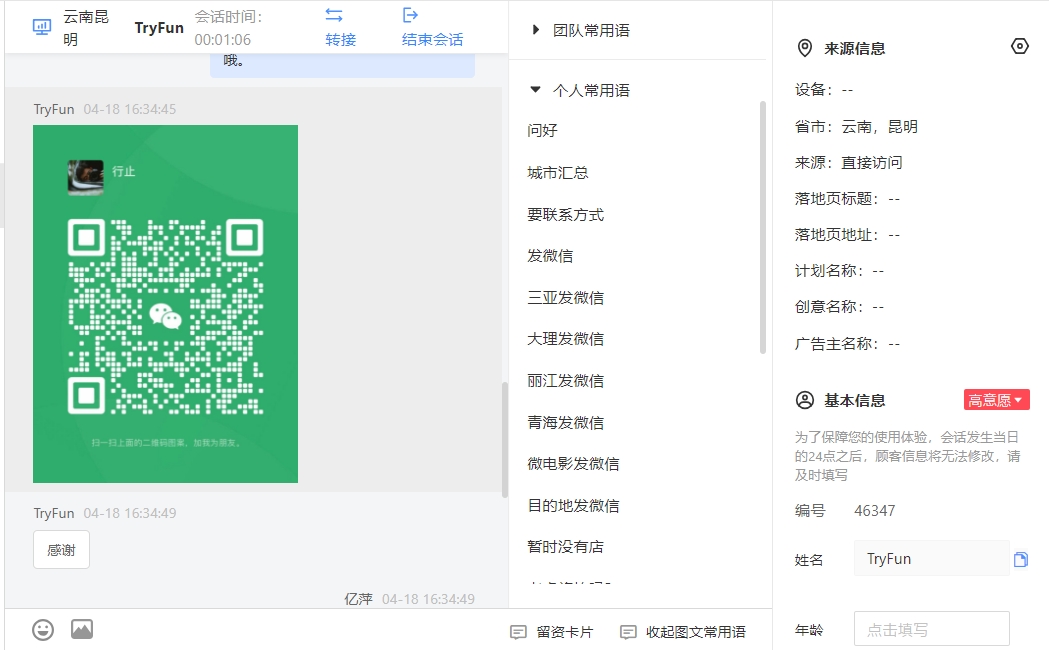Open the emoji picker smiley icon

pos(43,629)
